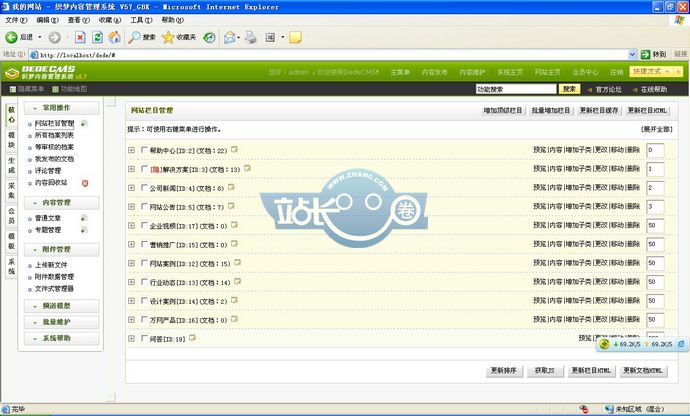
Task: Open the 文件(F) menu
Action: click(16, 20)
